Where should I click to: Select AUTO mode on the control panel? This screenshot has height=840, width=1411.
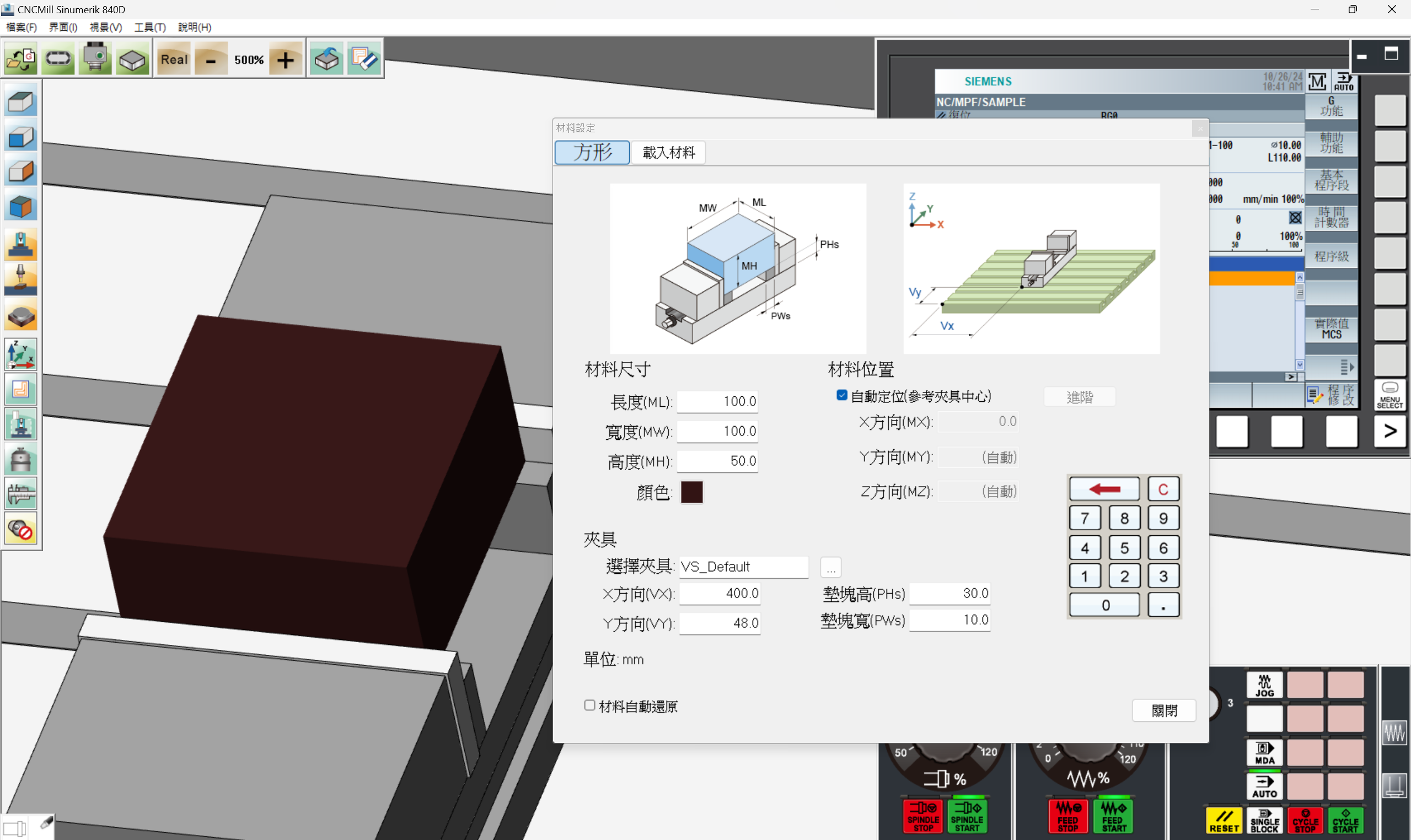[1264, 787]
